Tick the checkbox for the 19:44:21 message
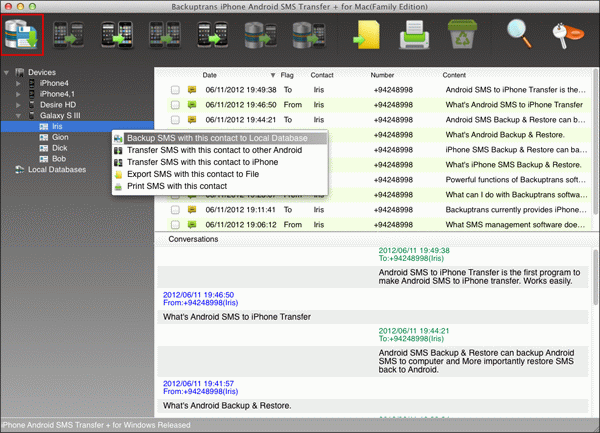Image resolution: width=600 pixels, height=433 pixels. 175,120
